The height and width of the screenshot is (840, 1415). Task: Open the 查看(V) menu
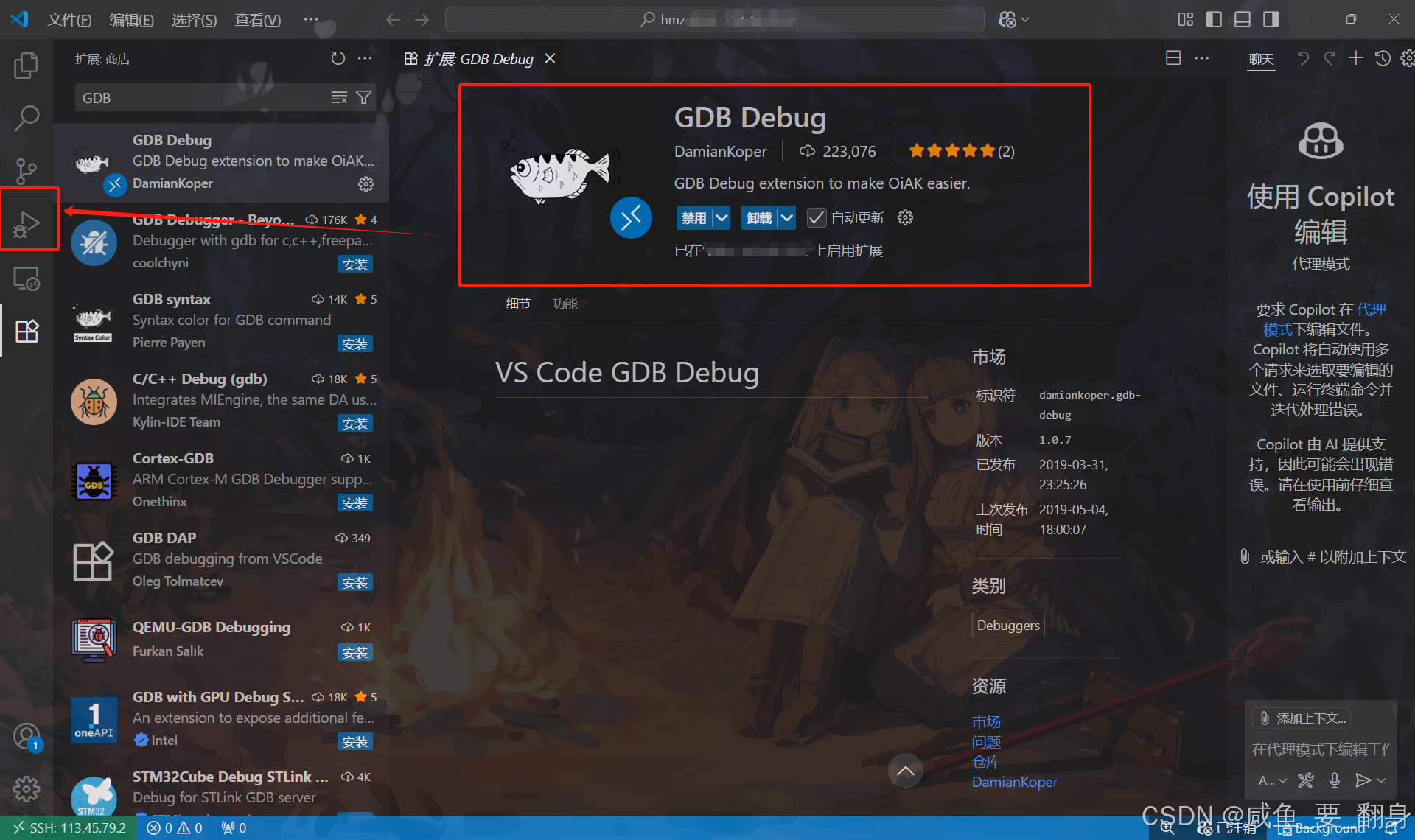coord(257,20)
